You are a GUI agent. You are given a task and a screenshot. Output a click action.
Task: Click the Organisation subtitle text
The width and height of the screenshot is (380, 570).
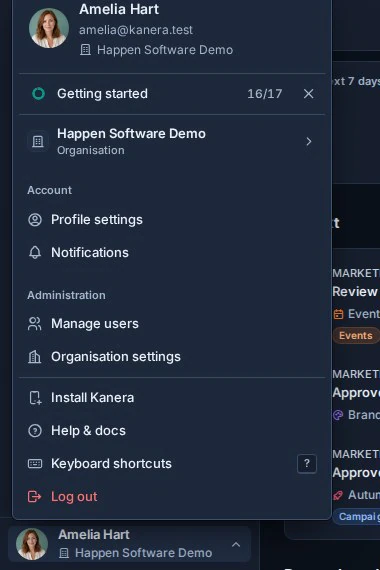point(91,150)
